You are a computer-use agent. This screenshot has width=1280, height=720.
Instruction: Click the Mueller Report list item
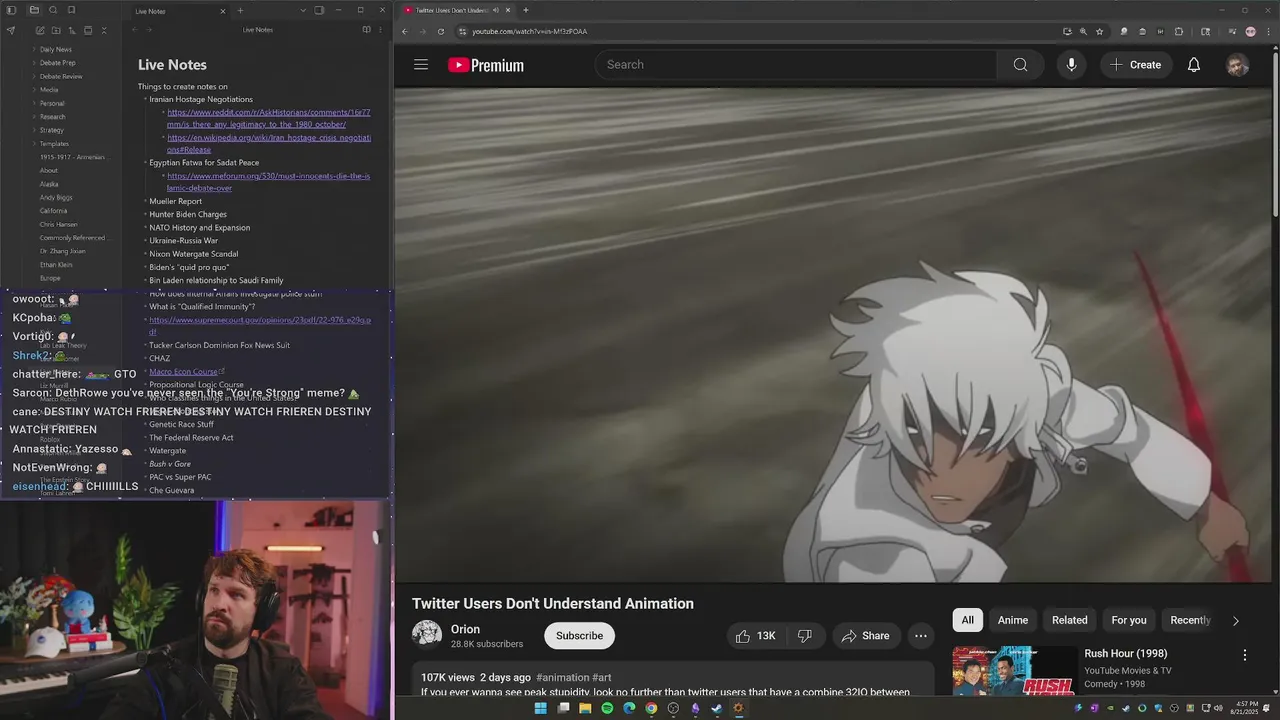point(176,201)
